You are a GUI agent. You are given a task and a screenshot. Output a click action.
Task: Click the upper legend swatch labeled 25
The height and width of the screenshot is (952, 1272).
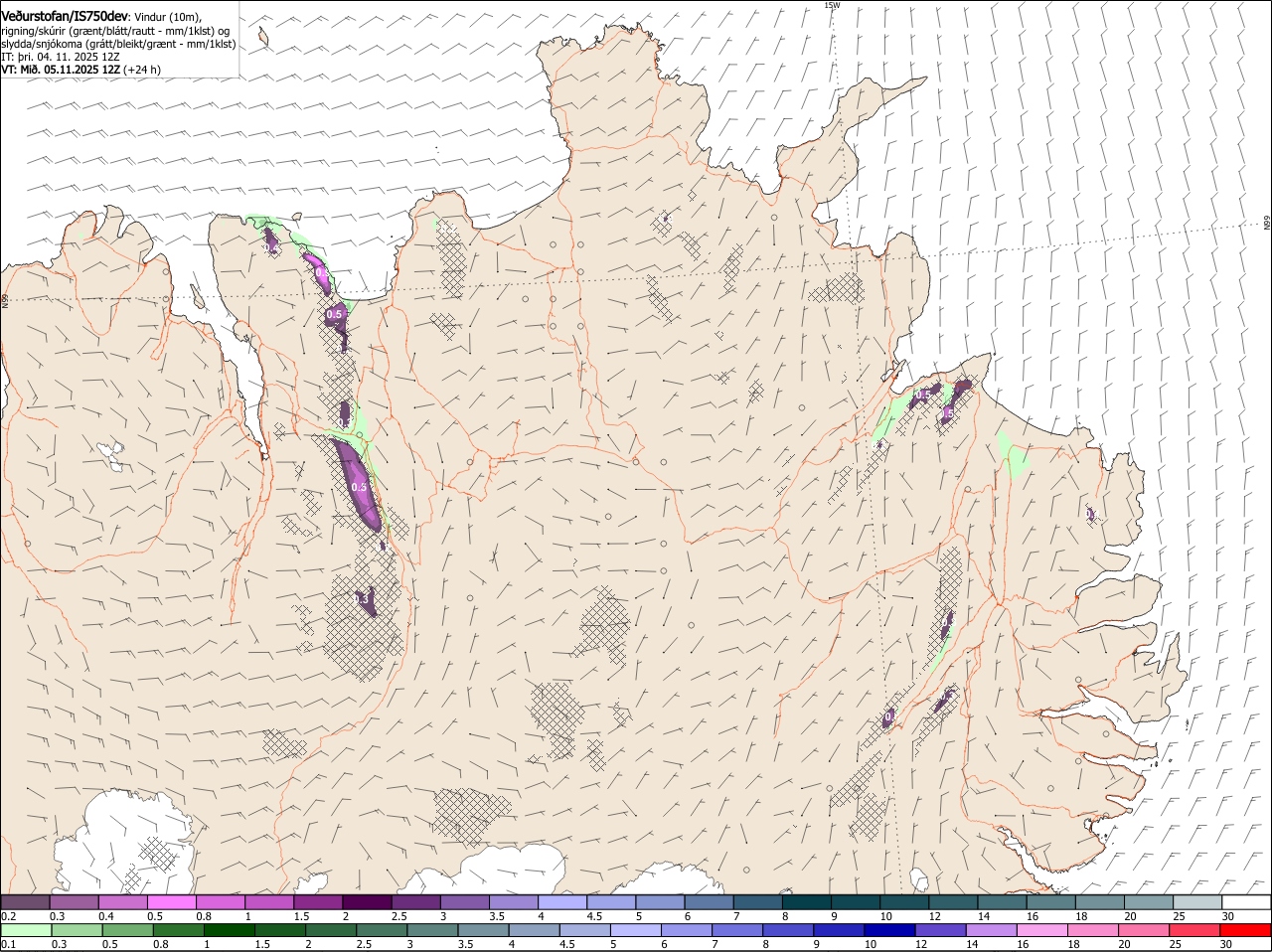click(x=1197, y=902)
